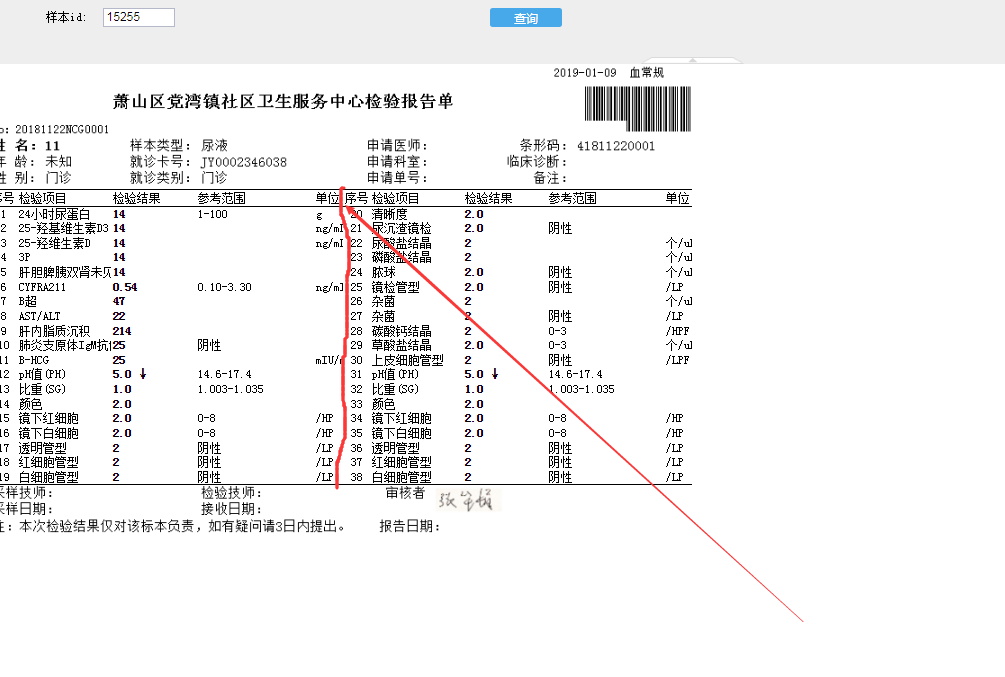Click the B超 result value 47
The height and width of the screenshot is (677, 1005).
point(119,301)
